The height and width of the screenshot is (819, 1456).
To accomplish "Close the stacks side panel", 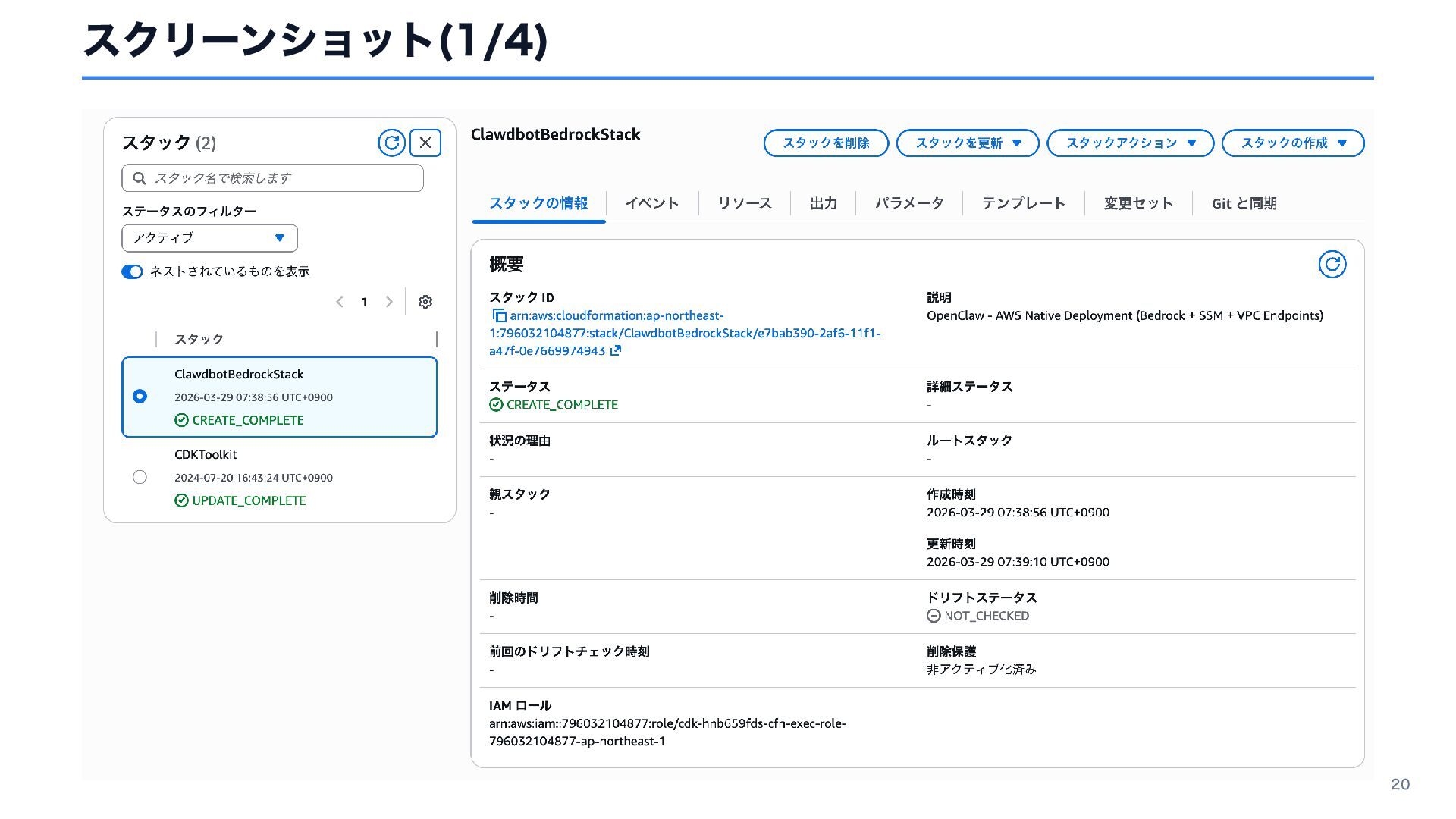I will click(x=425, y=143).
